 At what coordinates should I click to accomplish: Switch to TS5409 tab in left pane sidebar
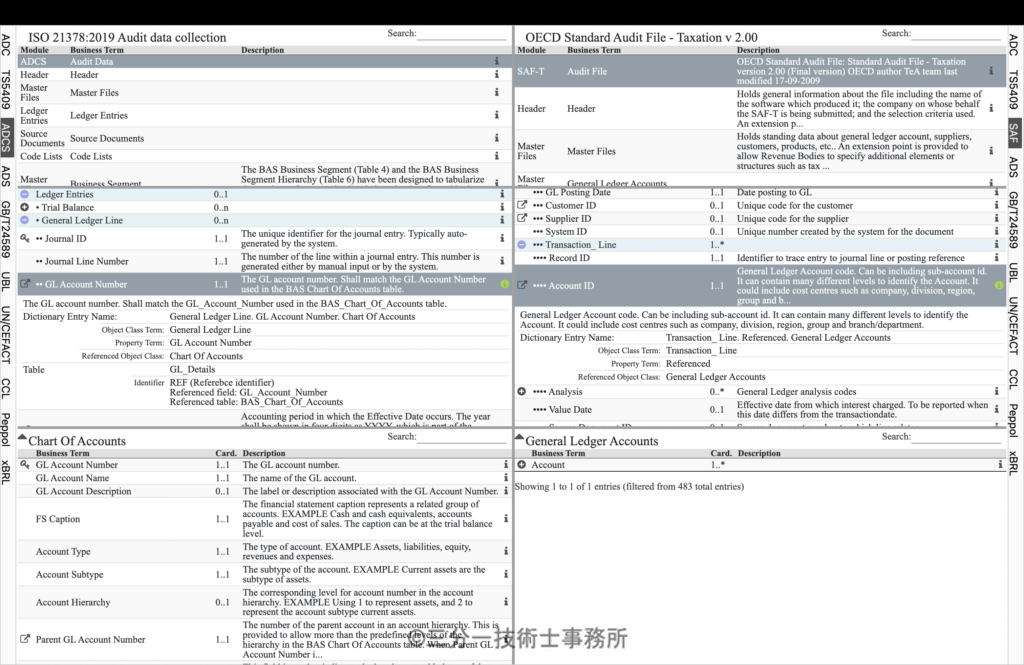(6, 89)
